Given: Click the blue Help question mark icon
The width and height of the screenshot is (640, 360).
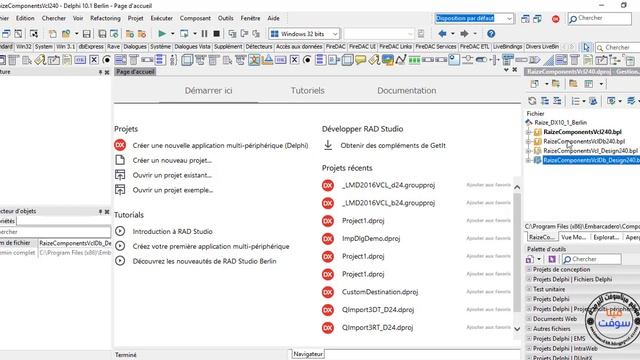Looking at the screenshot, I should click(491, 33).
